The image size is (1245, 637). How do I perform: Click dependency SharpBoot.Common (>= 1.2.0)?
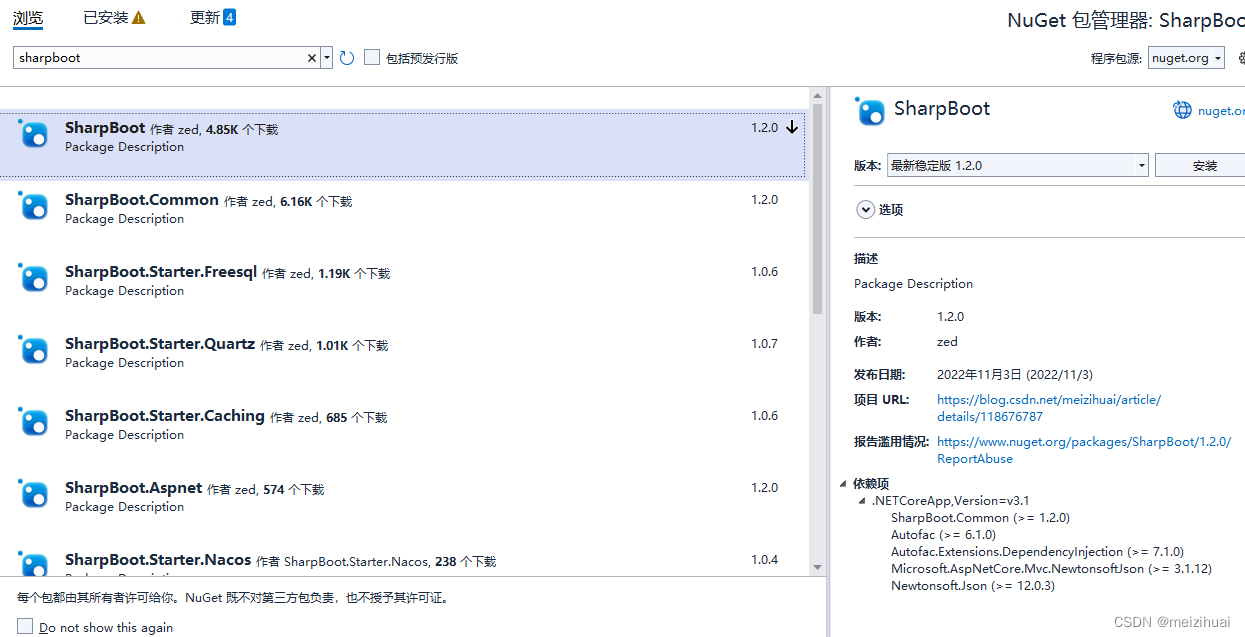(x=980, y=518)
